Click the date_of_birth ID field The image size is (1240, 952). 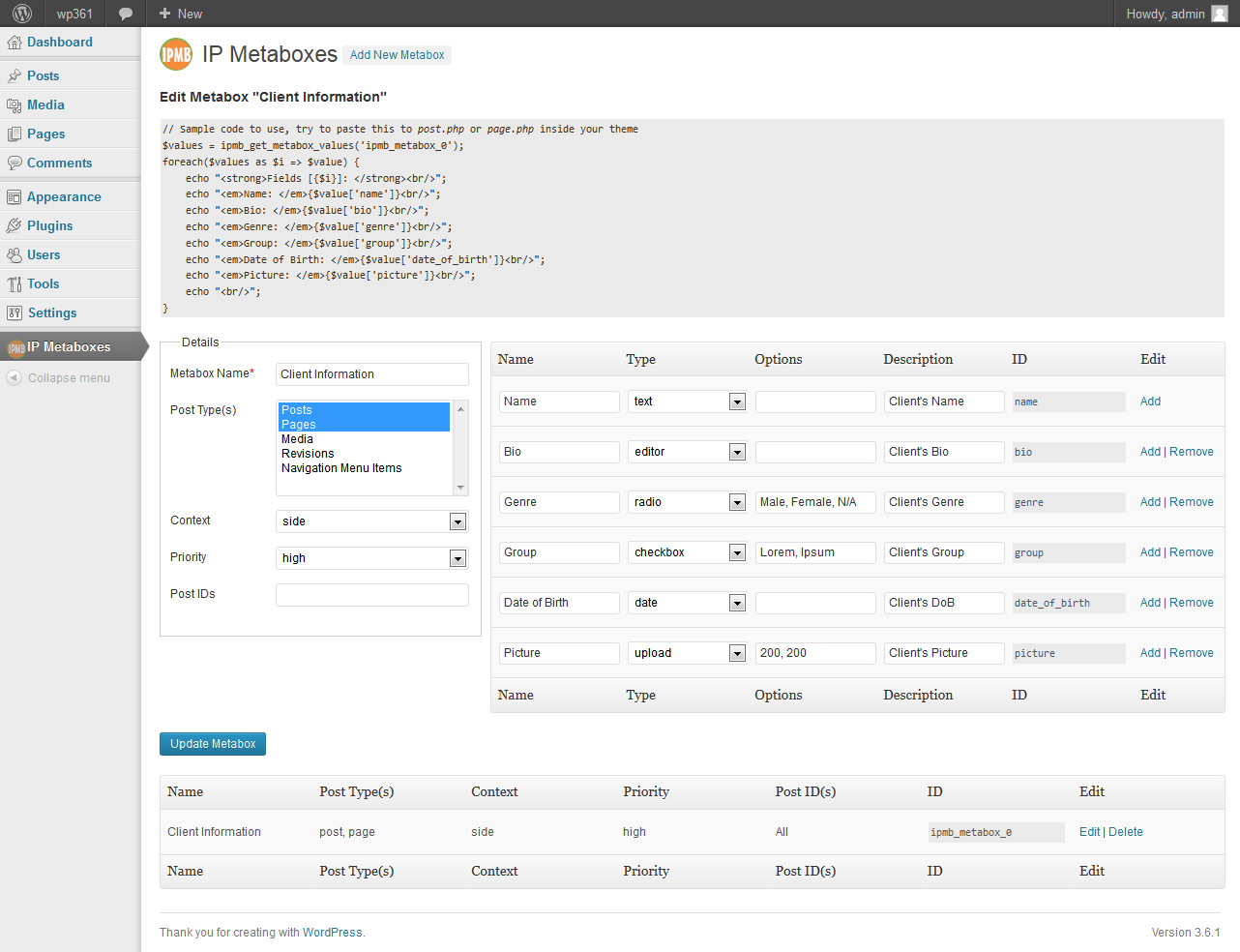(x=1069, y=603)
